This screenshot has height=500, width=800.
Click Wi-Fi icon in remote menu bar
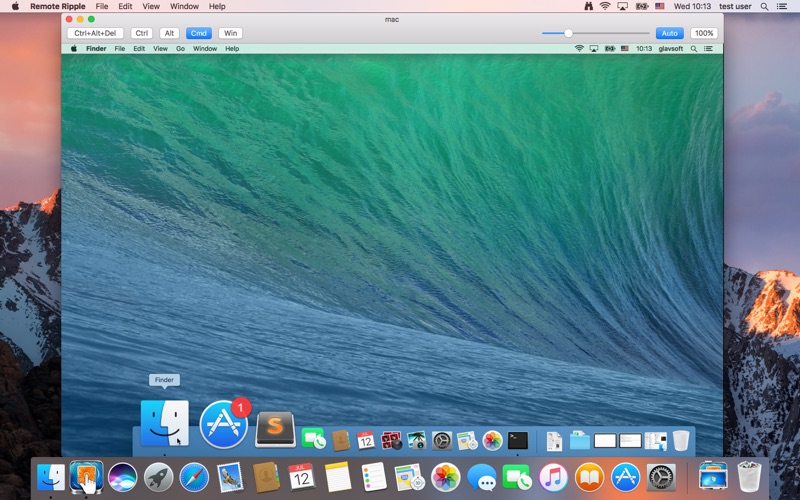click(x=579, y=48)
